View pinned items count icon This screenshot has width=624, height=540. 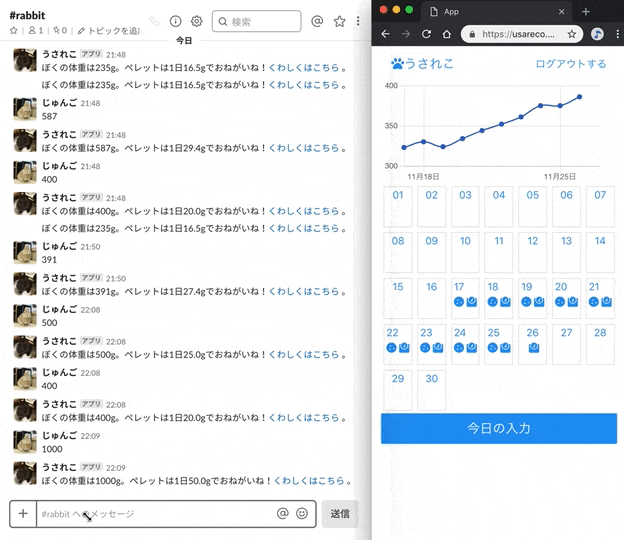(60, 31)
